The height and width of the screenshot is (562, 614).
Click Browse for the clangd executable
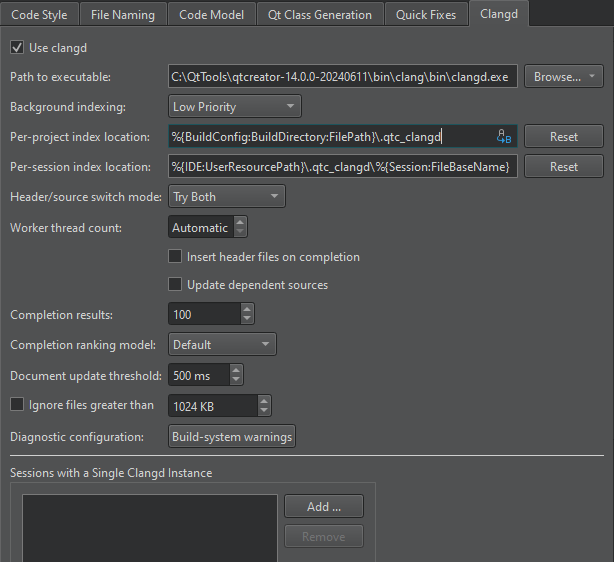(563, 76)
